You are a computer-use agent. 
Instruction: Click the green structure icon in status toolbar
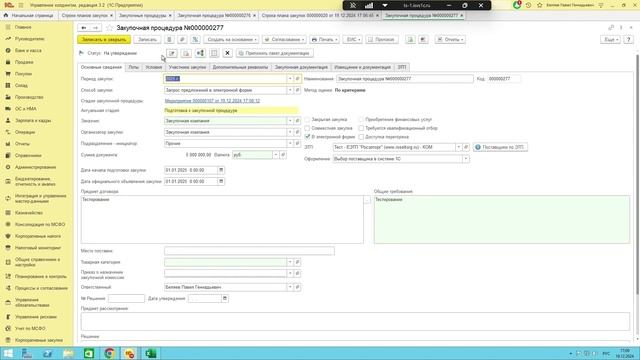(200, 53)
